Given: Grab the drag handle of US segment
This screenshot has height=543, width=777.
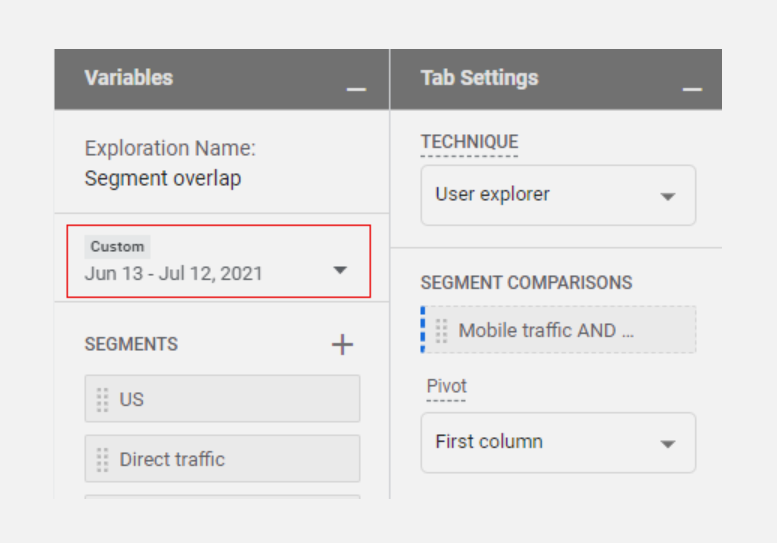Looking at the screenshot, I should [x=103, y=399].
